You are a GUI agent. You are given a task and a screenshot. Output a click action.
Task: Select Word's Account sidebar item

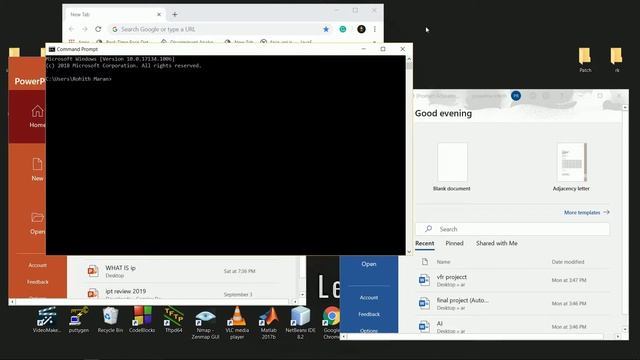tap(369, 298)
